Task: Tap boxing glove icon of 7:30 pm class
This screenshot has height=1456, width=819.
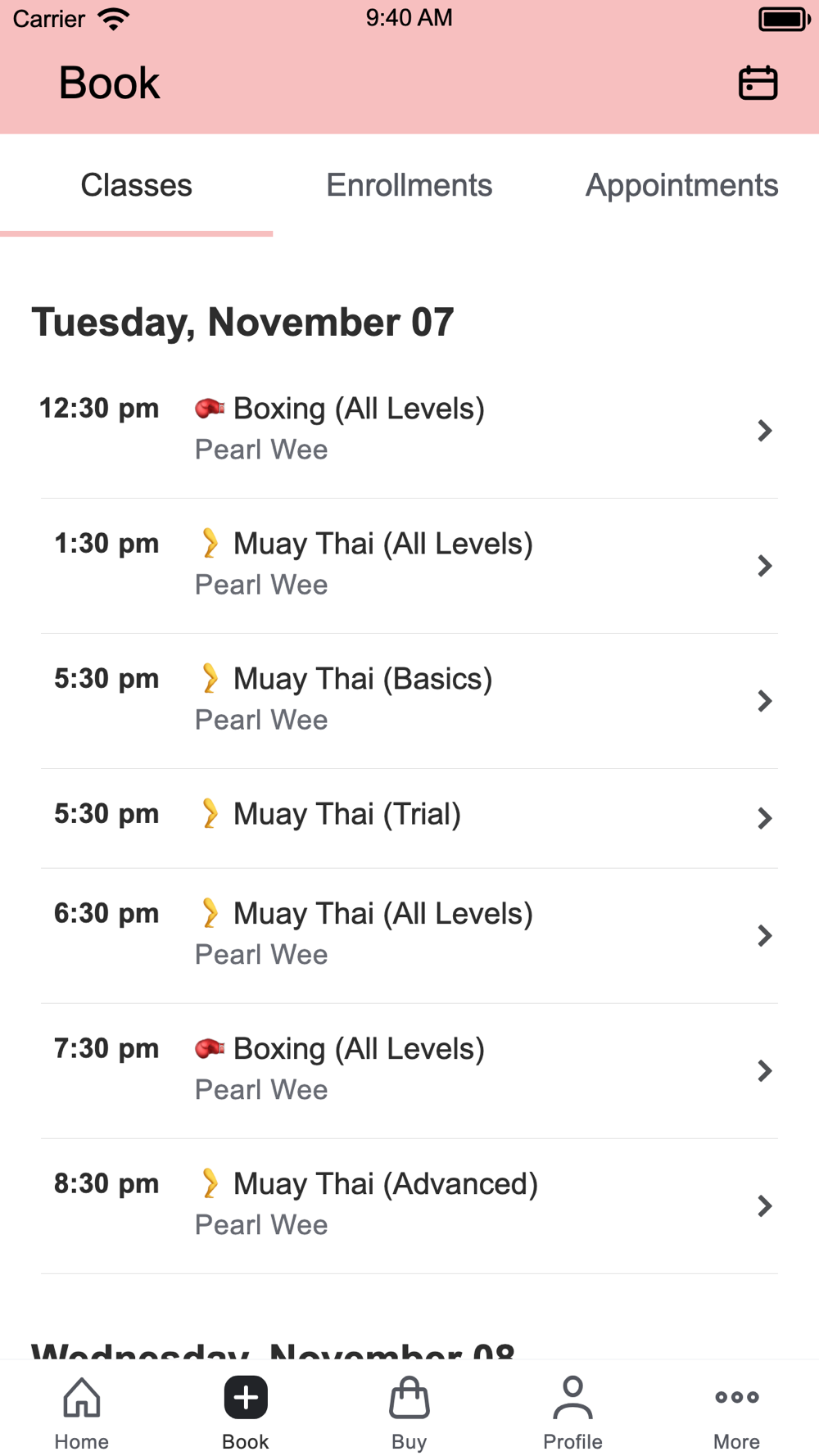Action: (x=210, y=1048)
